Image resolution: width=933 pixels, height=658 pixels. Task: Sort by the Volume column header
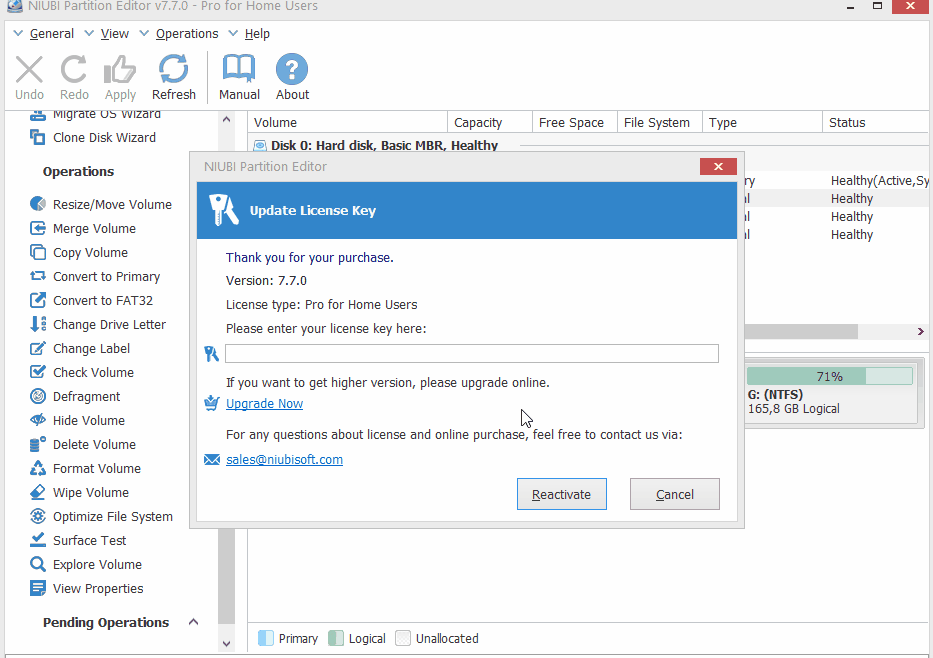[x=347, y=123]
